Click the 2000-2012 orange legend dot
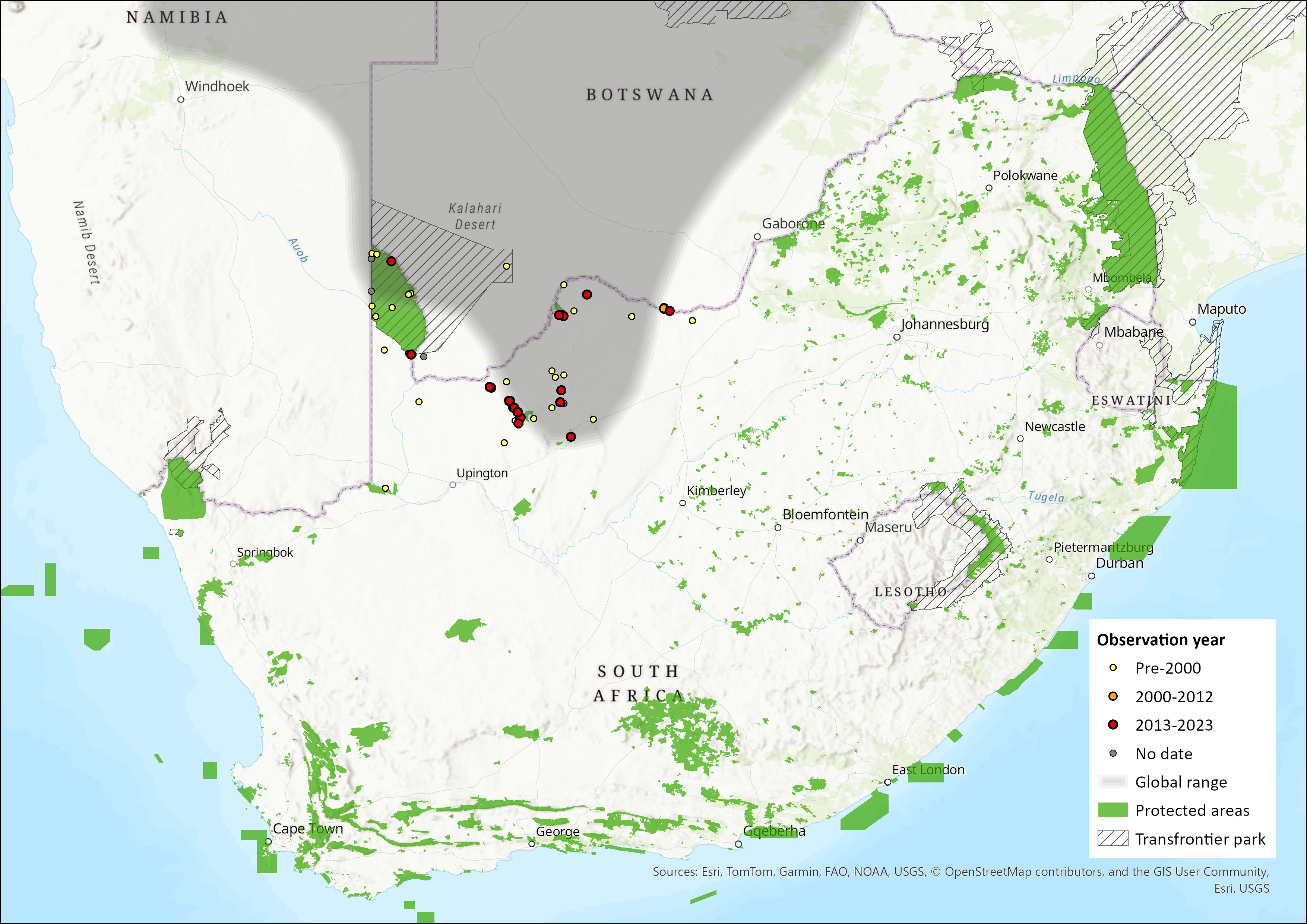The height and width of the screenshot is (924, 1307). pos(1113,696)
